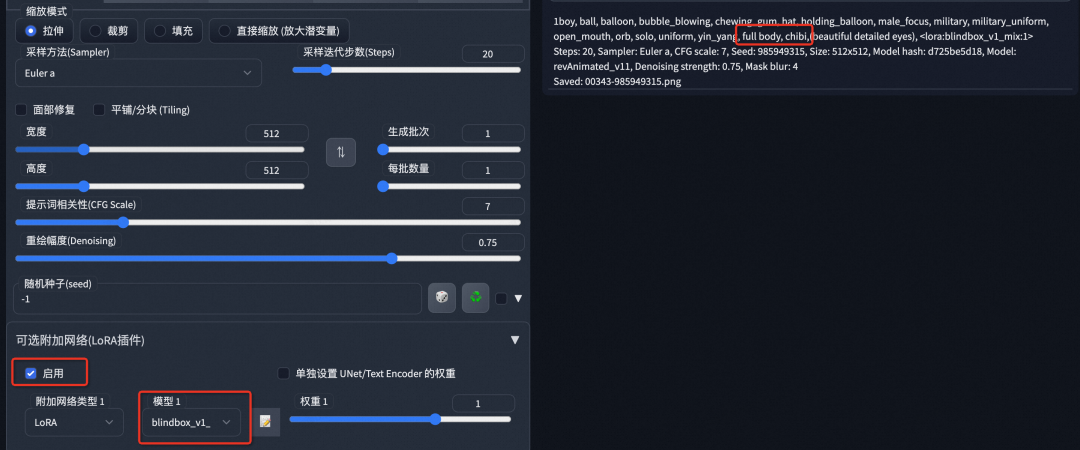Viewport: 1080px width, 450px height.
Task: Expand extra seed options triangle
Action: pos(518,298)
